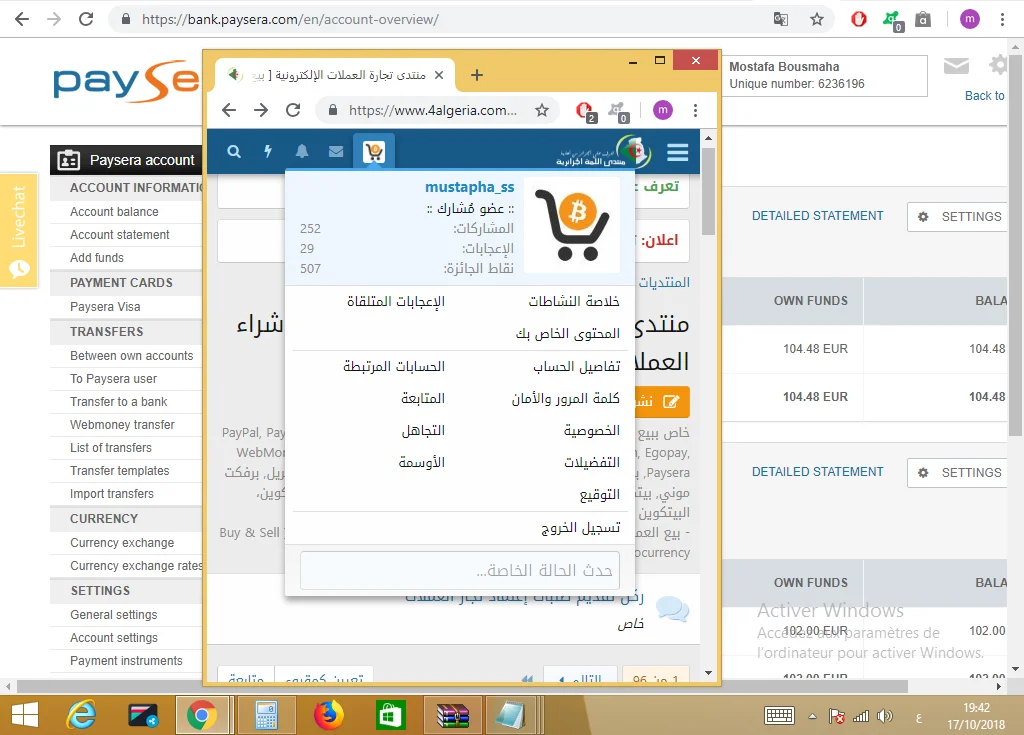Click the forum search magnifier icon
This screenshot has width=1024, height=735.
click(x=234, y=152)
